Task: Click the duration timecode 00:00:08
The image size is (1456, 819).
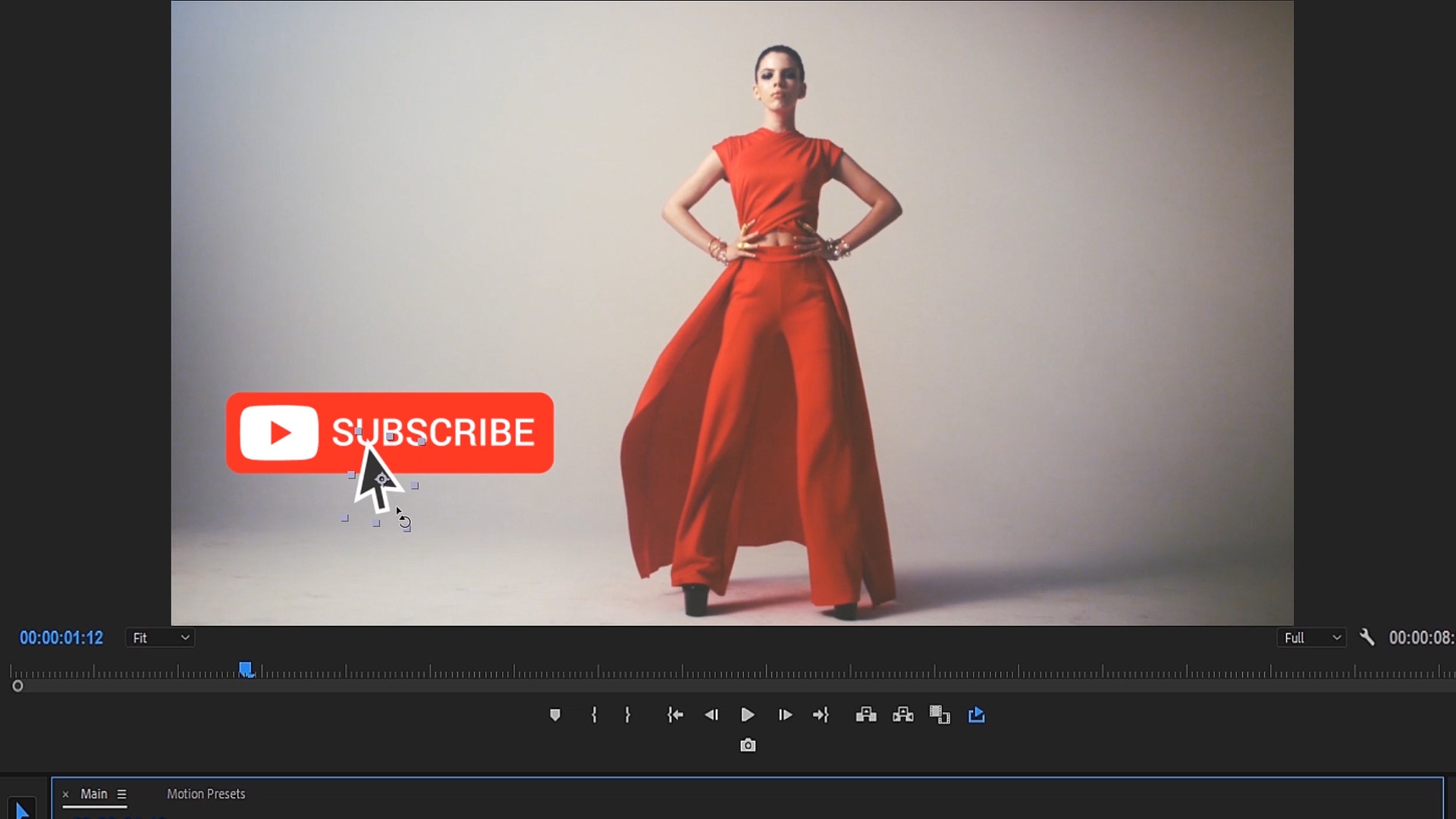Action: pyautogui.click(x=1422, y=638)
